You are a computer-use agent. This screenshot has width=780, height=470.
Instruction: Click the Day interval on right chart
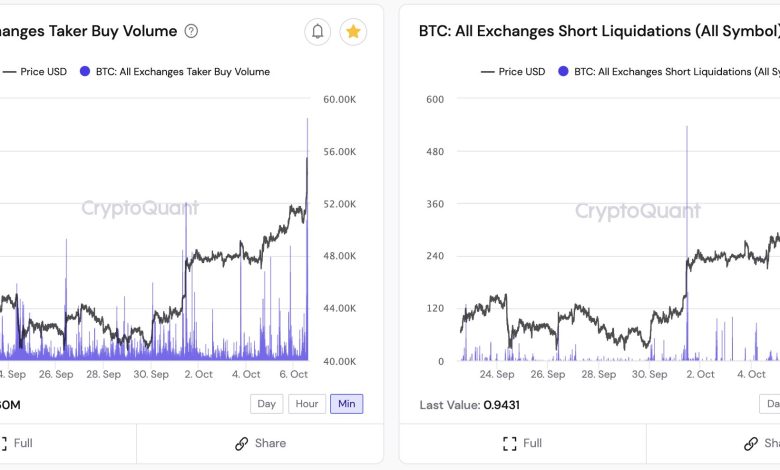[770, 404]
